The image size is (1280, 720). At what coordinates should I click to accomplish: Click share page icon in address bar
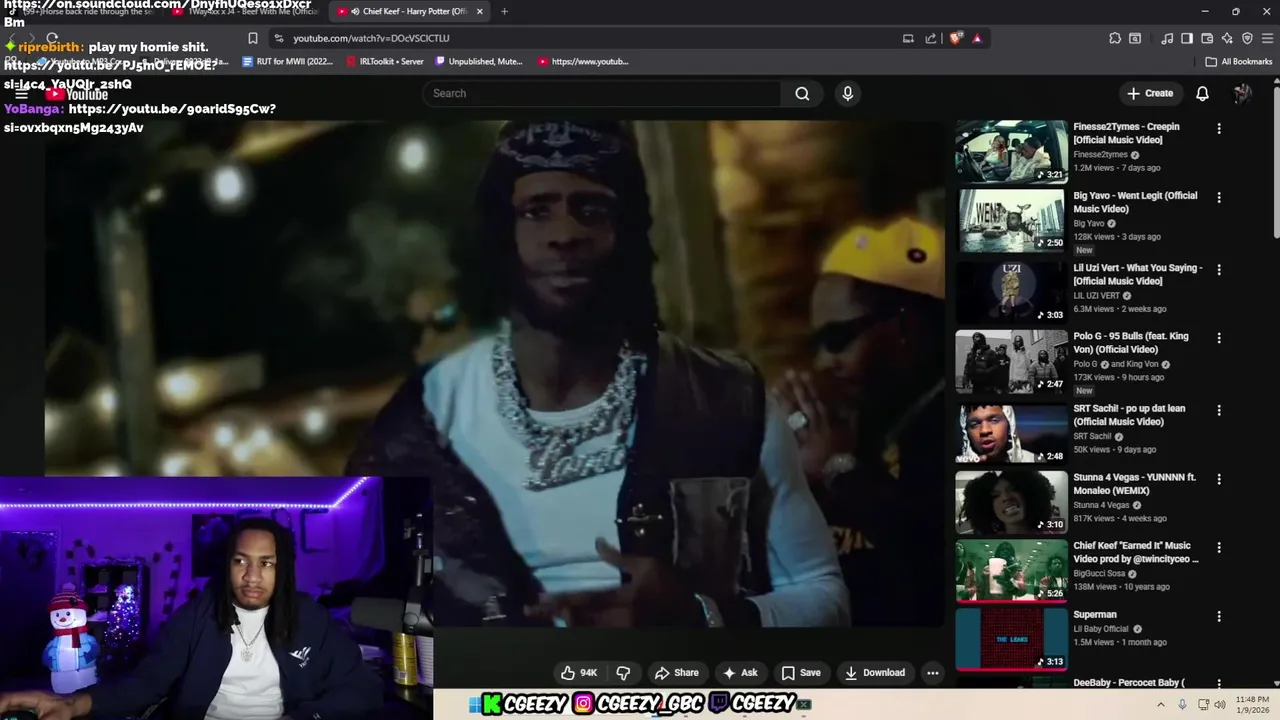tap(931, 38)
